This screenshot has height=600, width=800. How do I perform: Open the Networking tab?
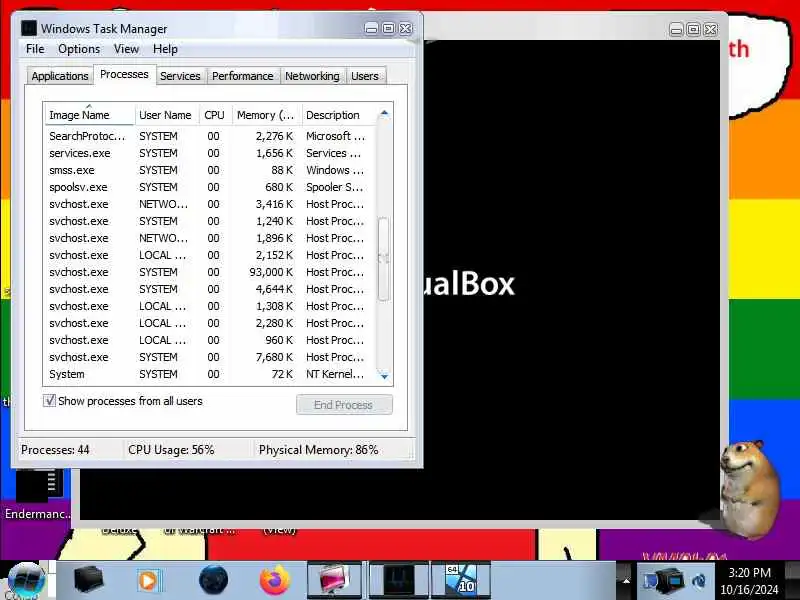(312, 76)
